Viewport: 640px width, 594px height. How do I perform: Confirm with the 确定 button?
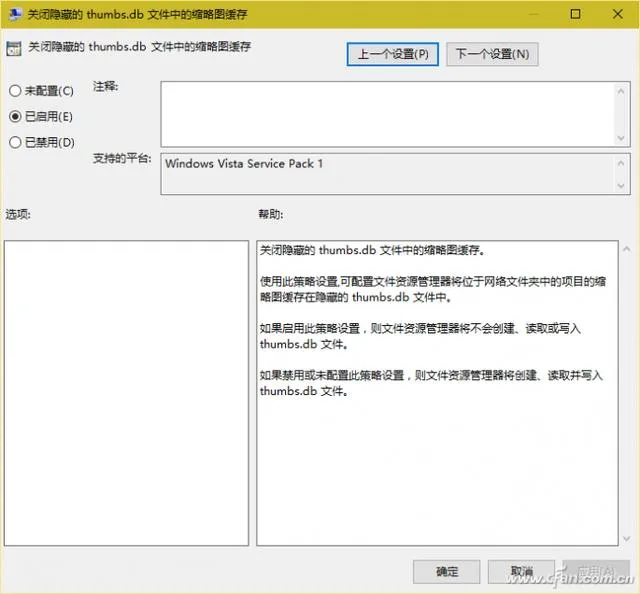(x=447, y=572)
